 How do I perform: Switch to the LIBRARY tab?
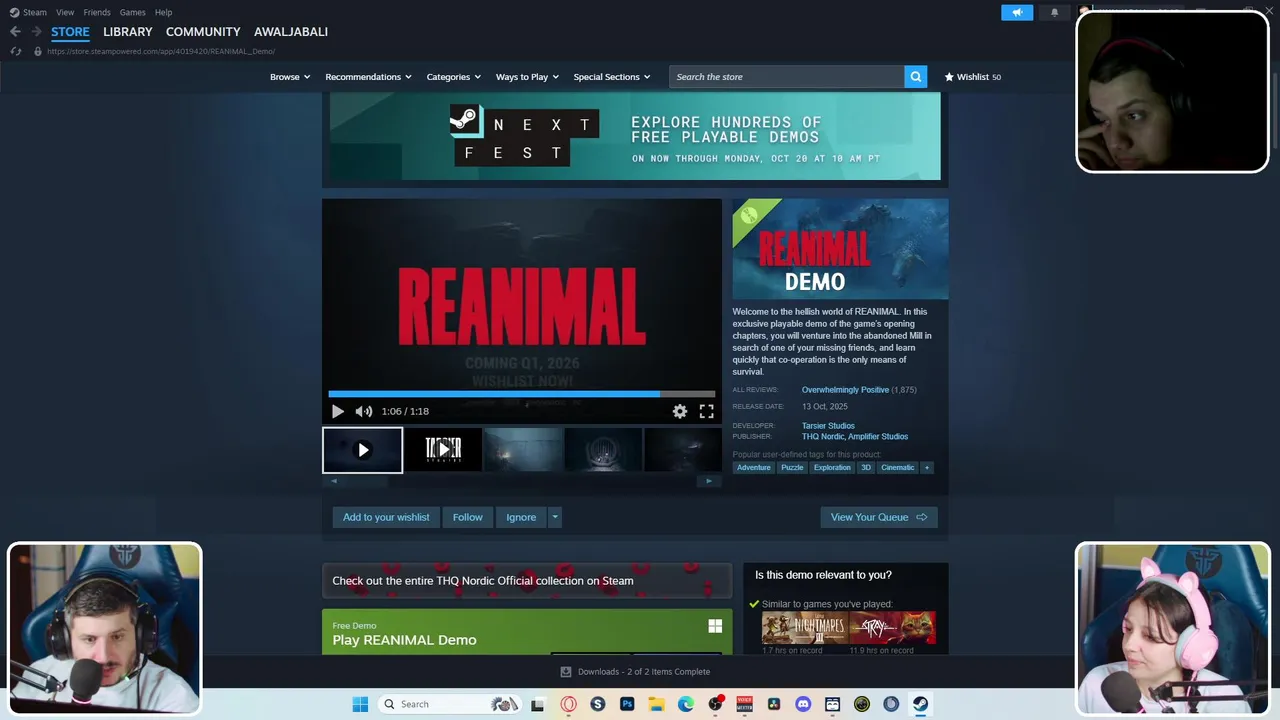[x=128, y=32]
